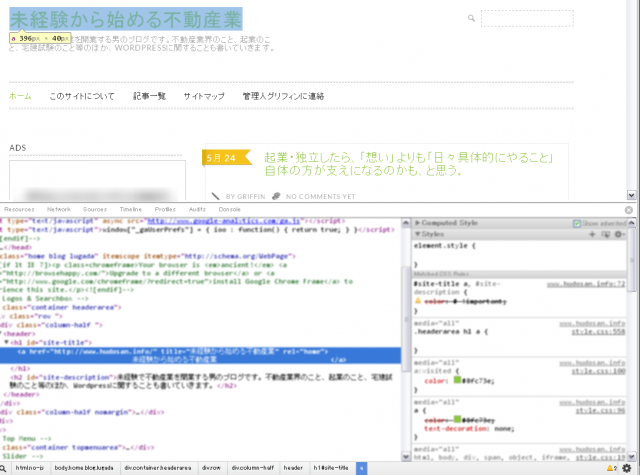Image resolution: width=640 pixels, height=475 pixels.
Task: Open the Resources tab
Action: (19, 209)
